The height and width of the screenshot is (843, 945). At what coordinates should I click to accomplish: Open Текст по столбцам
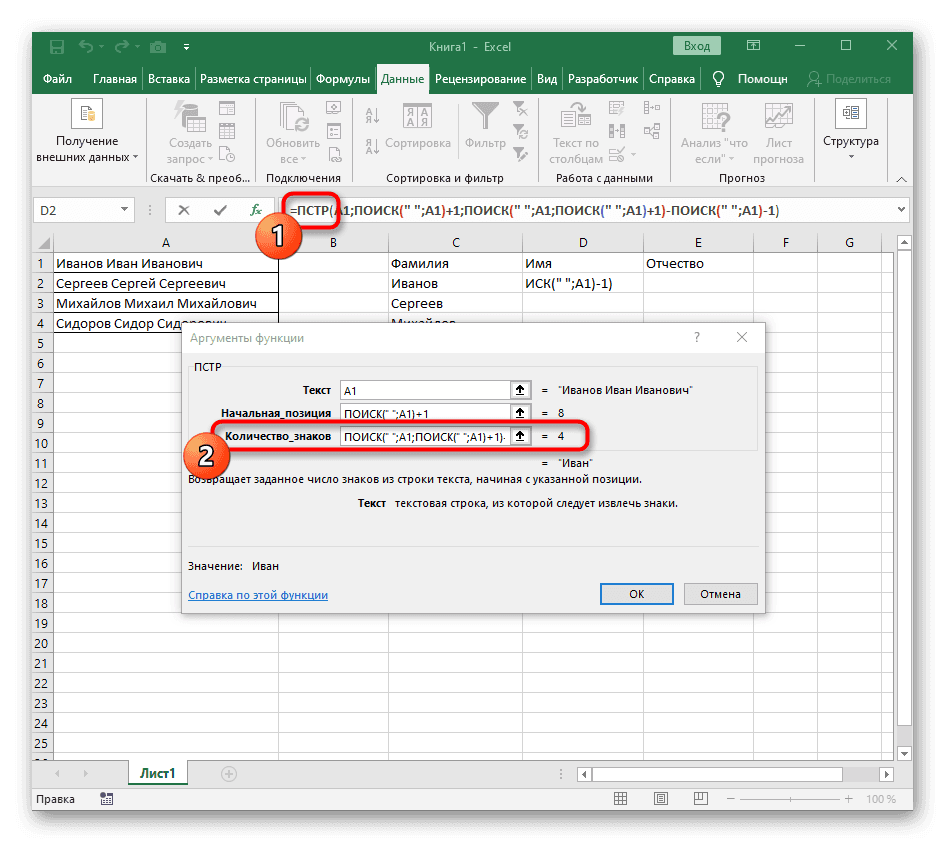[576, 122]
